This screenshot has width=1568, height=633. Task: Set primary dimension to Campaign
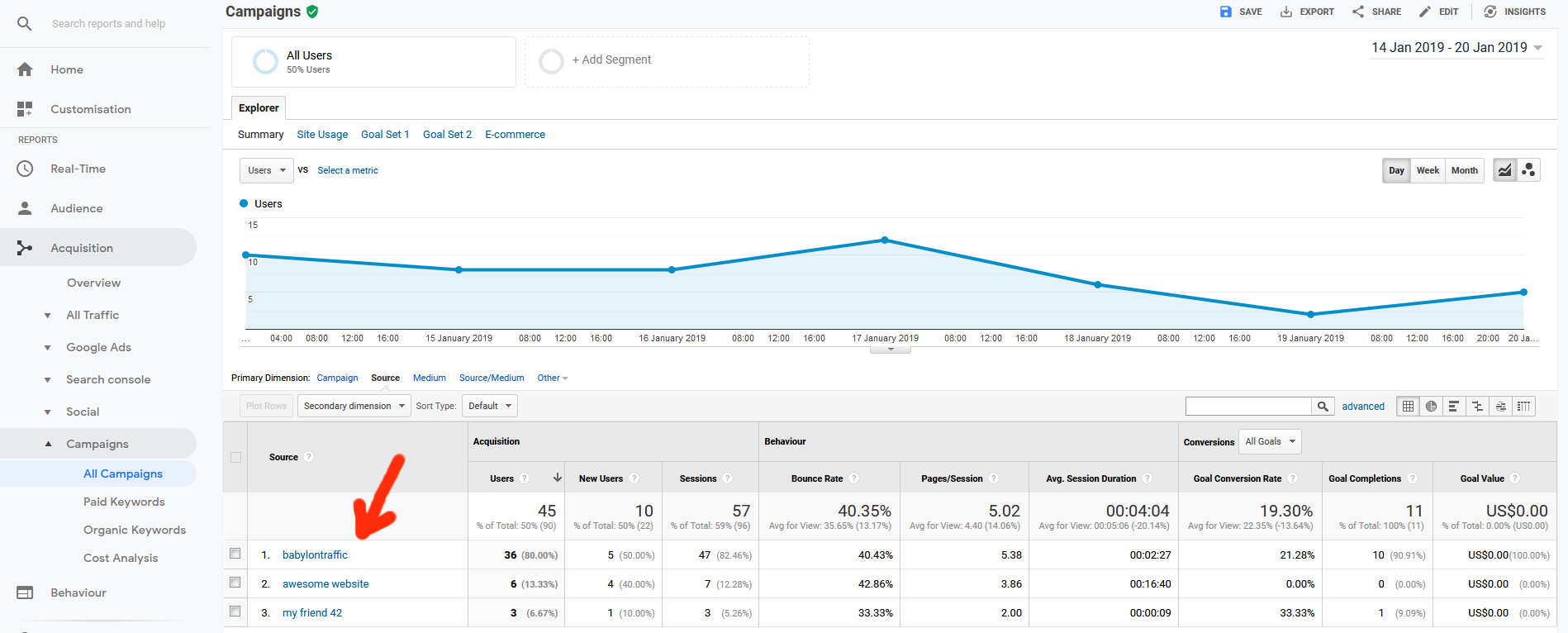[337, 378]
